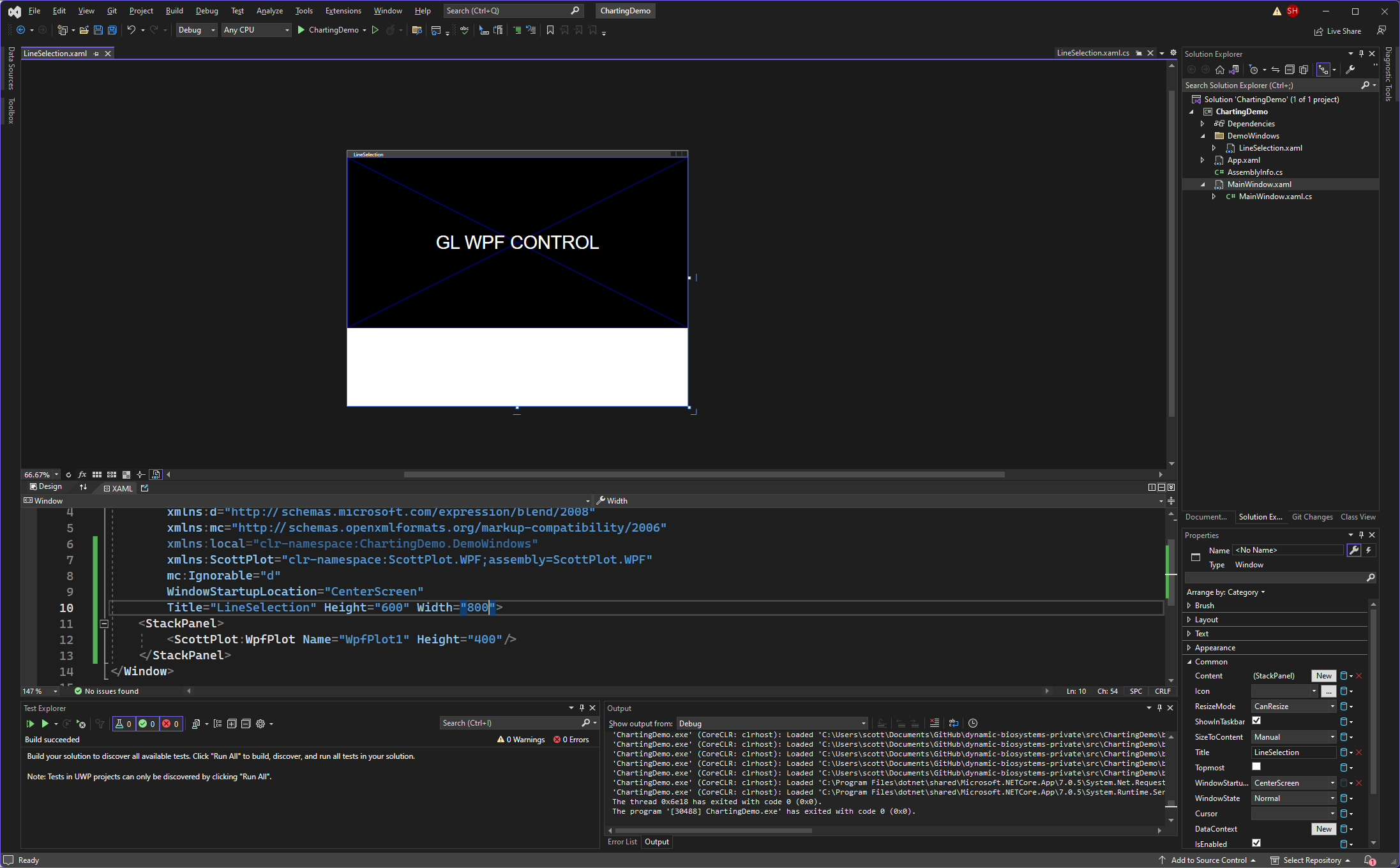Open WindowState Normal dropdown

(x=1294, y=798)
